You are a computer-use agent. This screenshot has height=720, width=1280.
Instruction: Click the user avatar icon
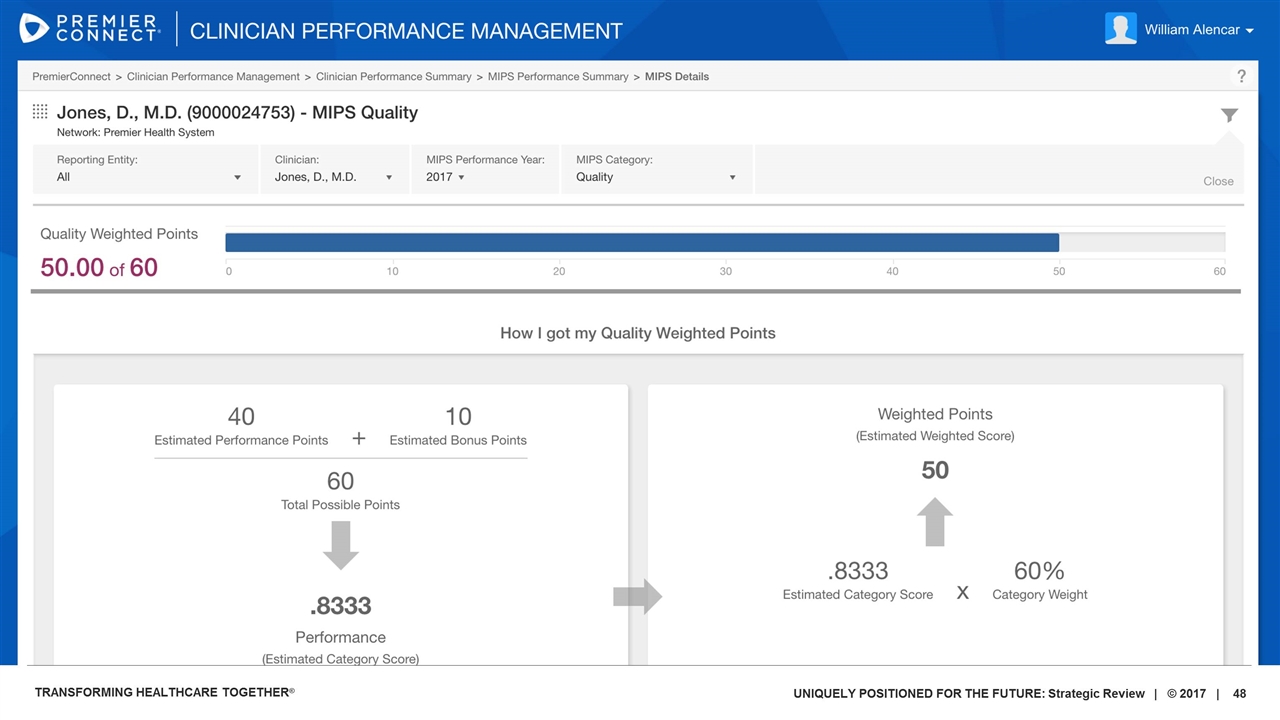tap(1121, 29)
